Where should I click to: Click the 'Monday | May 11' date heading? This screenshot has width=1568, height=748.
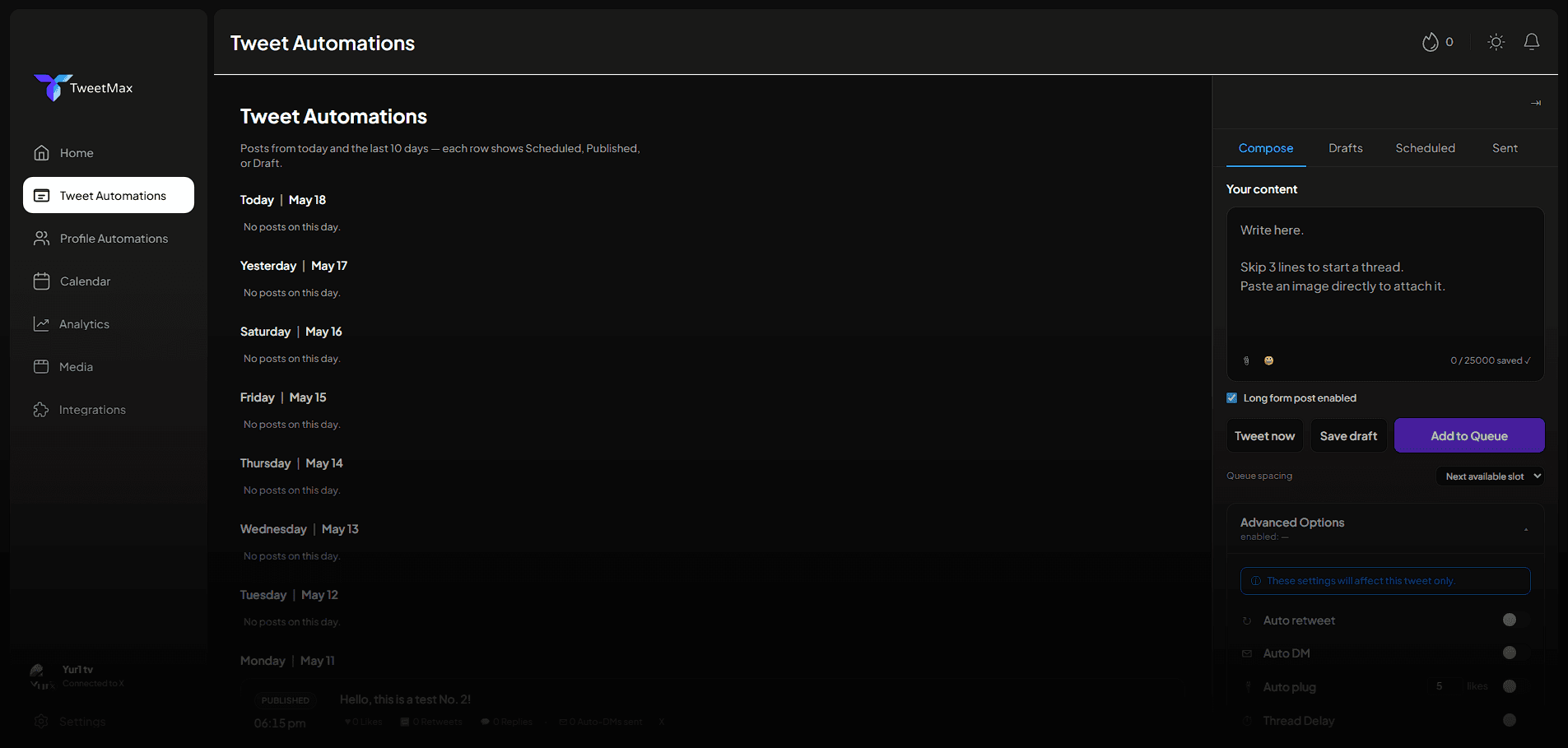(x=287, y=661)
